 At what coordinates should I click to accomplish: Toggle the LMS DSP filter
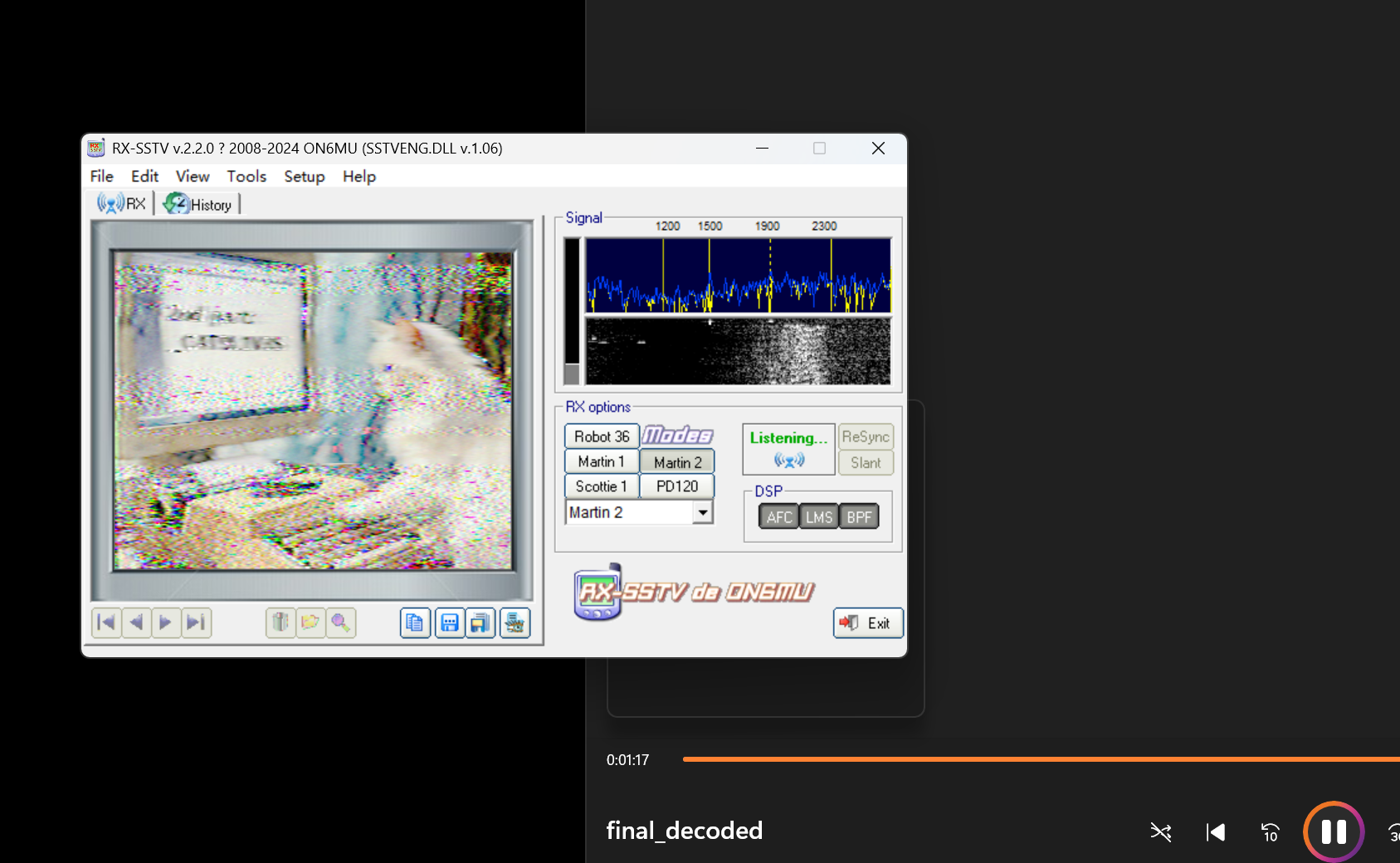click(818, 517)
